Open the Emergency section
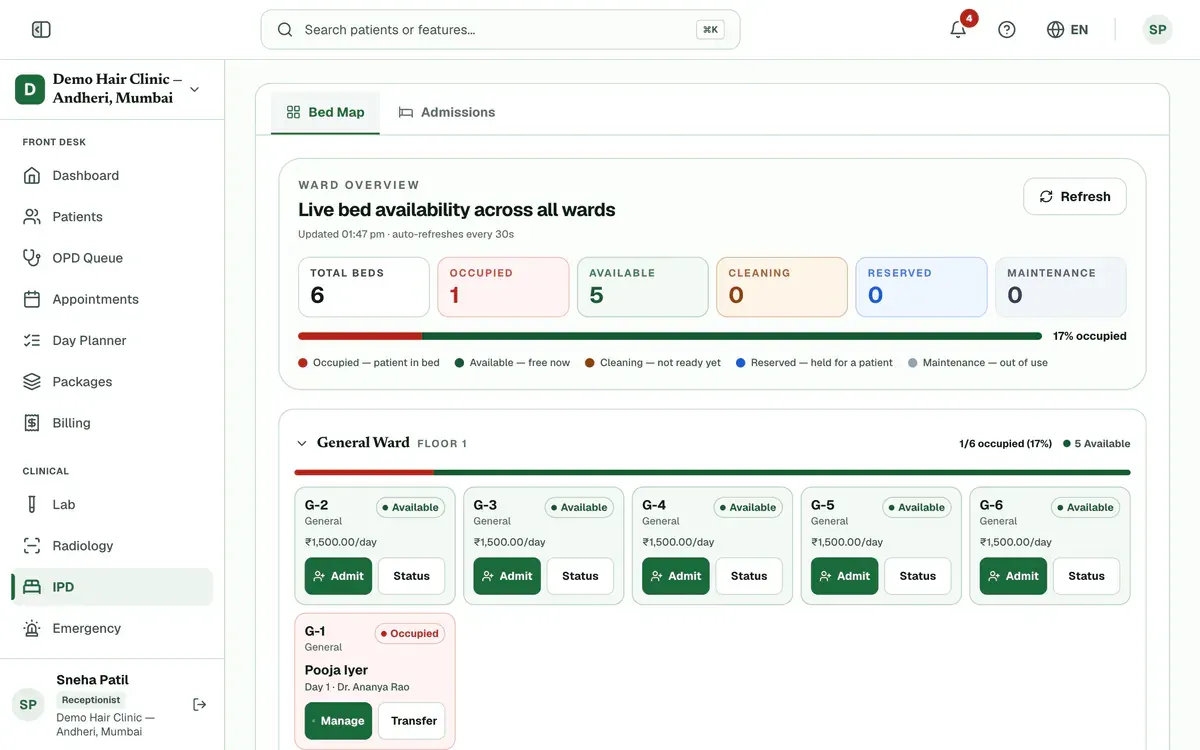Viewport: 1200px width, 750px height. (112, 629)
